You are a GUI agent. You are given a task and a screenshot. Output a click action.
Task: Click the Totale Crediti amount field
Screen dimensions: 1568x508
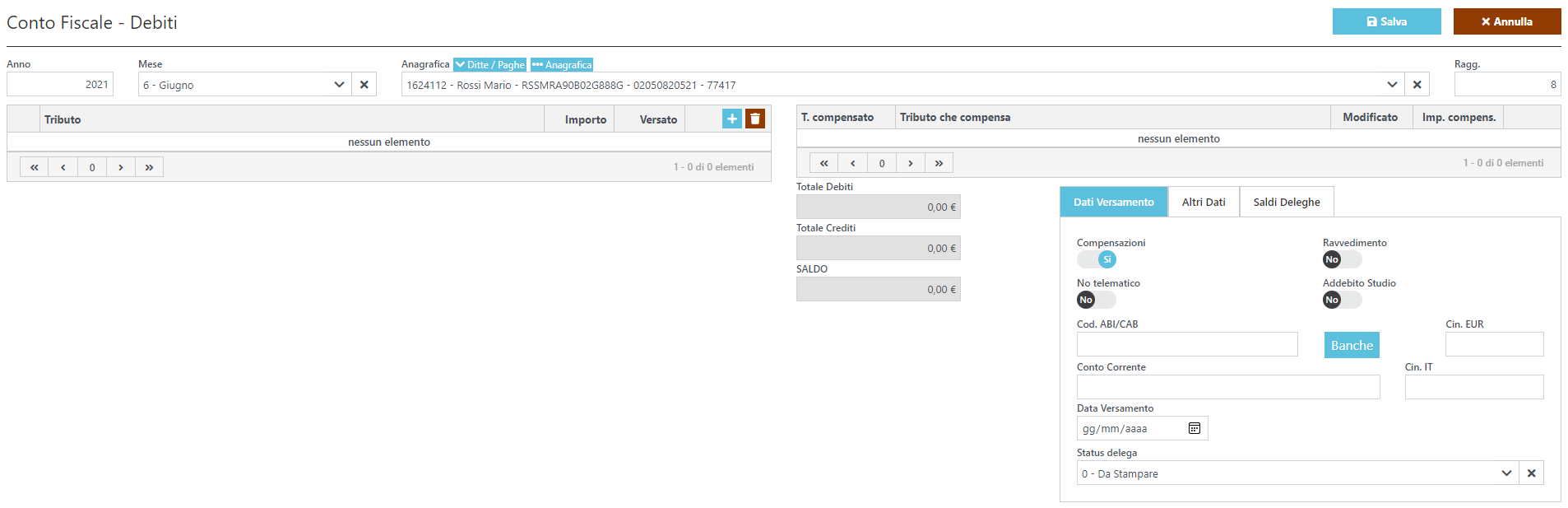879,248
